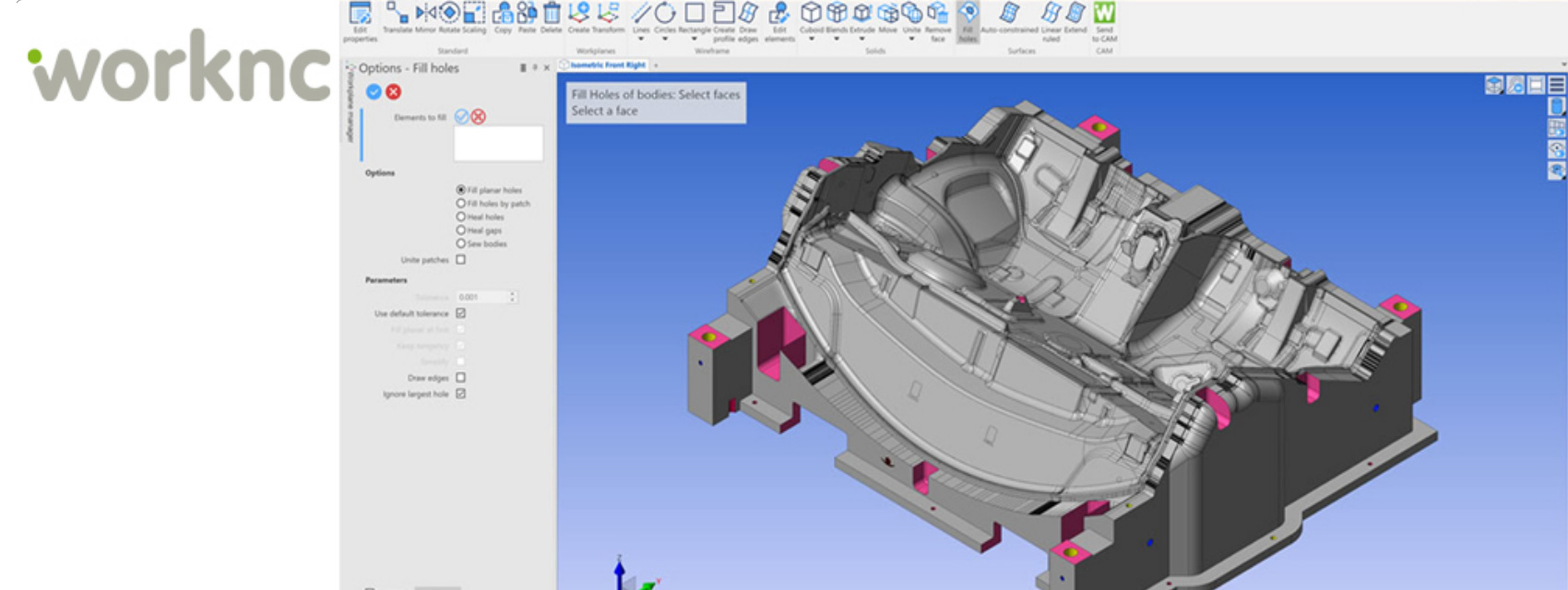Change the solid shading display mode
The width and height of the screenshot is (1568, 590).
[1557, 106]
